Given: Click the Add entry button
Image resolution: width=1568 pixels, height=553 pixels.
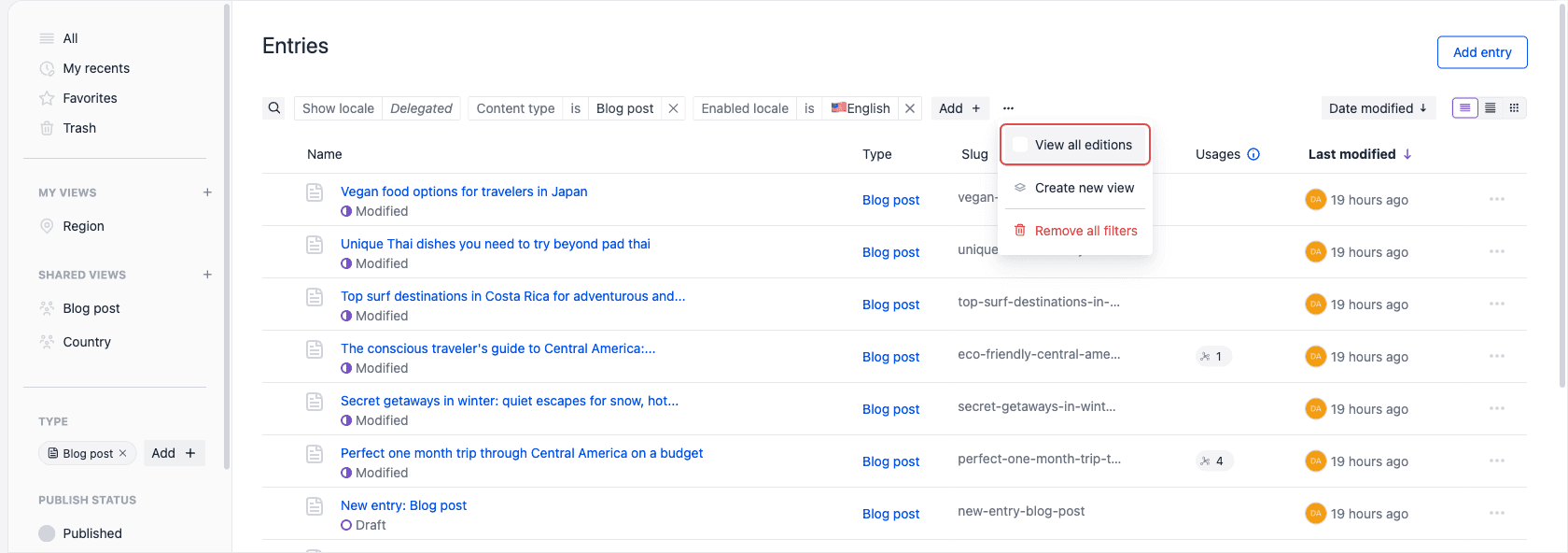Looking at the screenshot, I should pyautogui.click(x=1482, y=52).
